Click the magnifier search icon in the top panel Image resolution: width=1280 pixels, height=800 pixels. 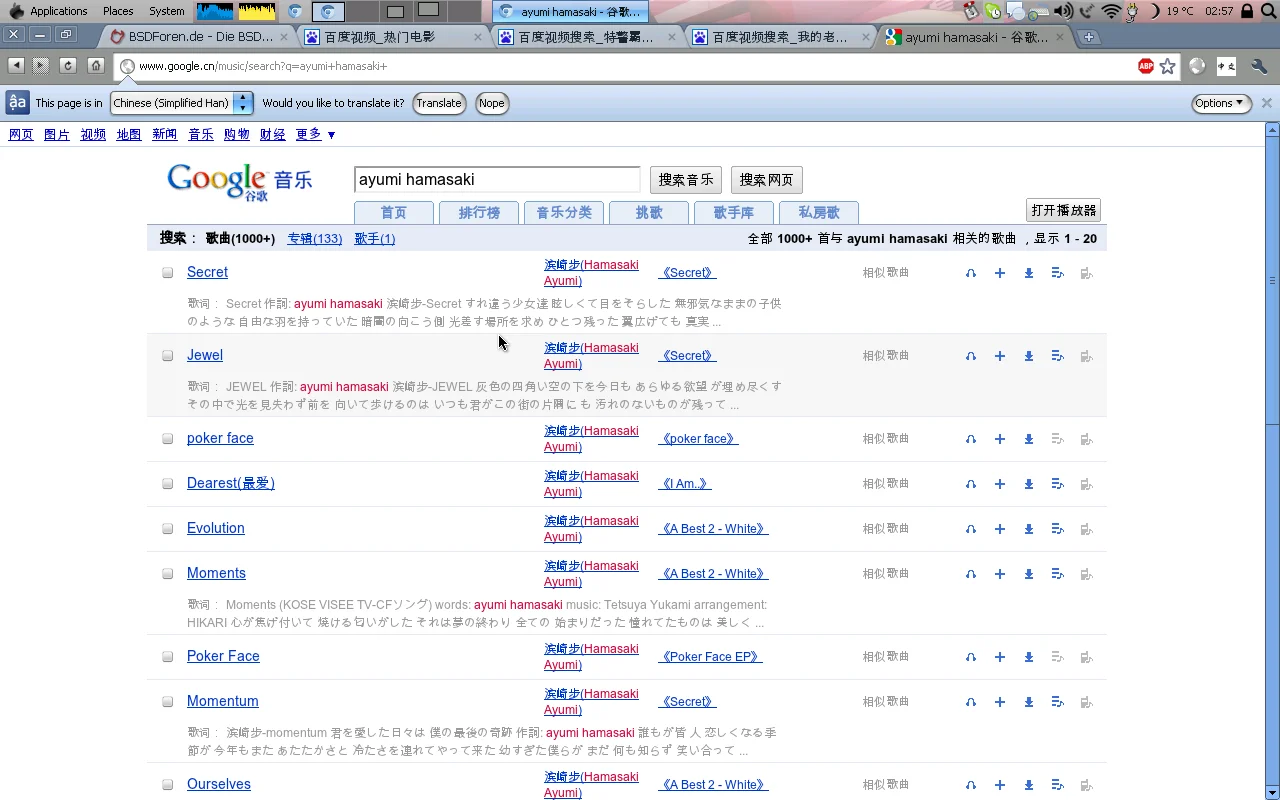(1268, 11)
